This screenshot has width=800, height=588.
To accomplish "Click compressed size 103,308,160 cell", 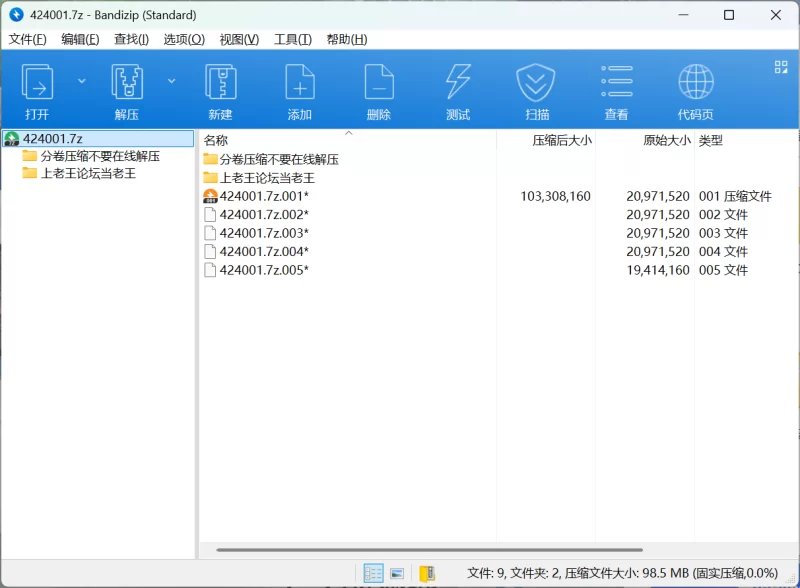I will pos(555,196).
